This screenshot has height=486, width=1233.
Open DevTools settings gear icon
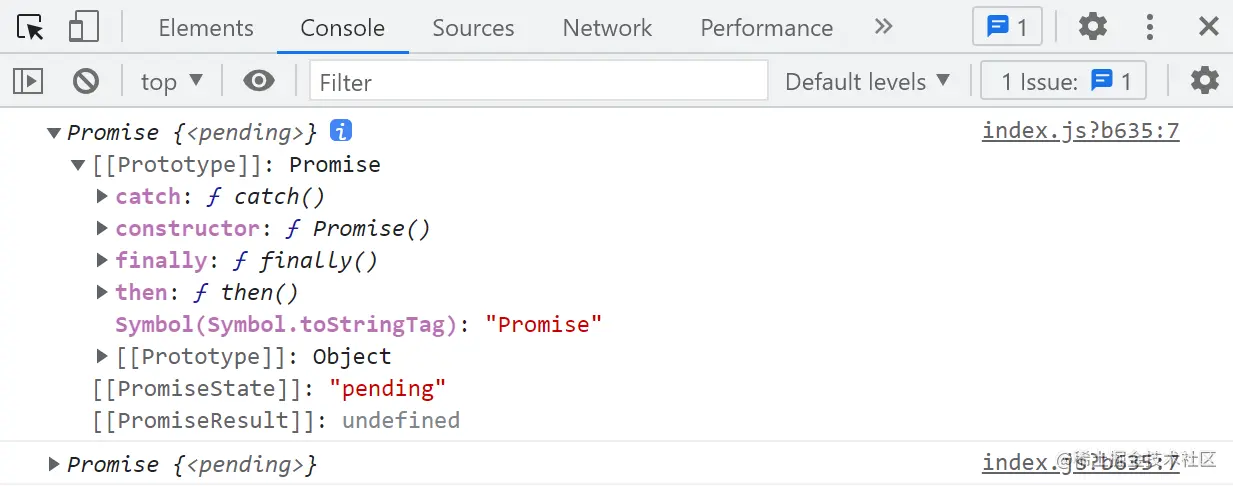(1093, 27)
